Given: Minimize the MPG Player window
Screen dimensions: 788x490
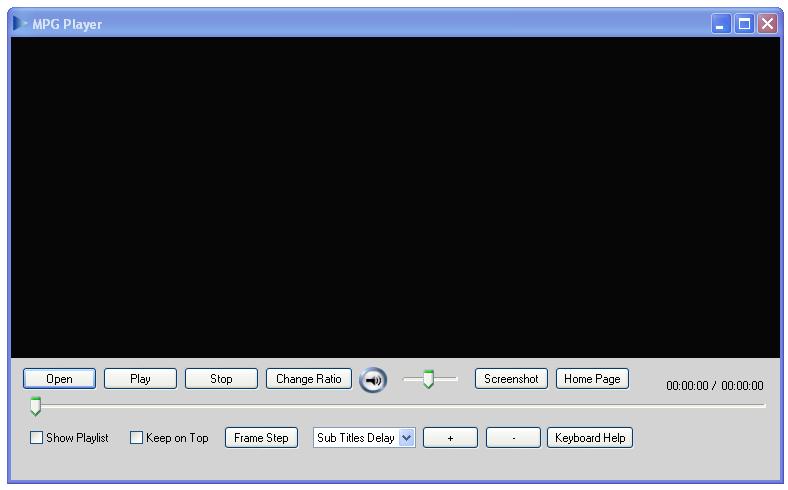Looking at the screenshot, I should (721, 24).
